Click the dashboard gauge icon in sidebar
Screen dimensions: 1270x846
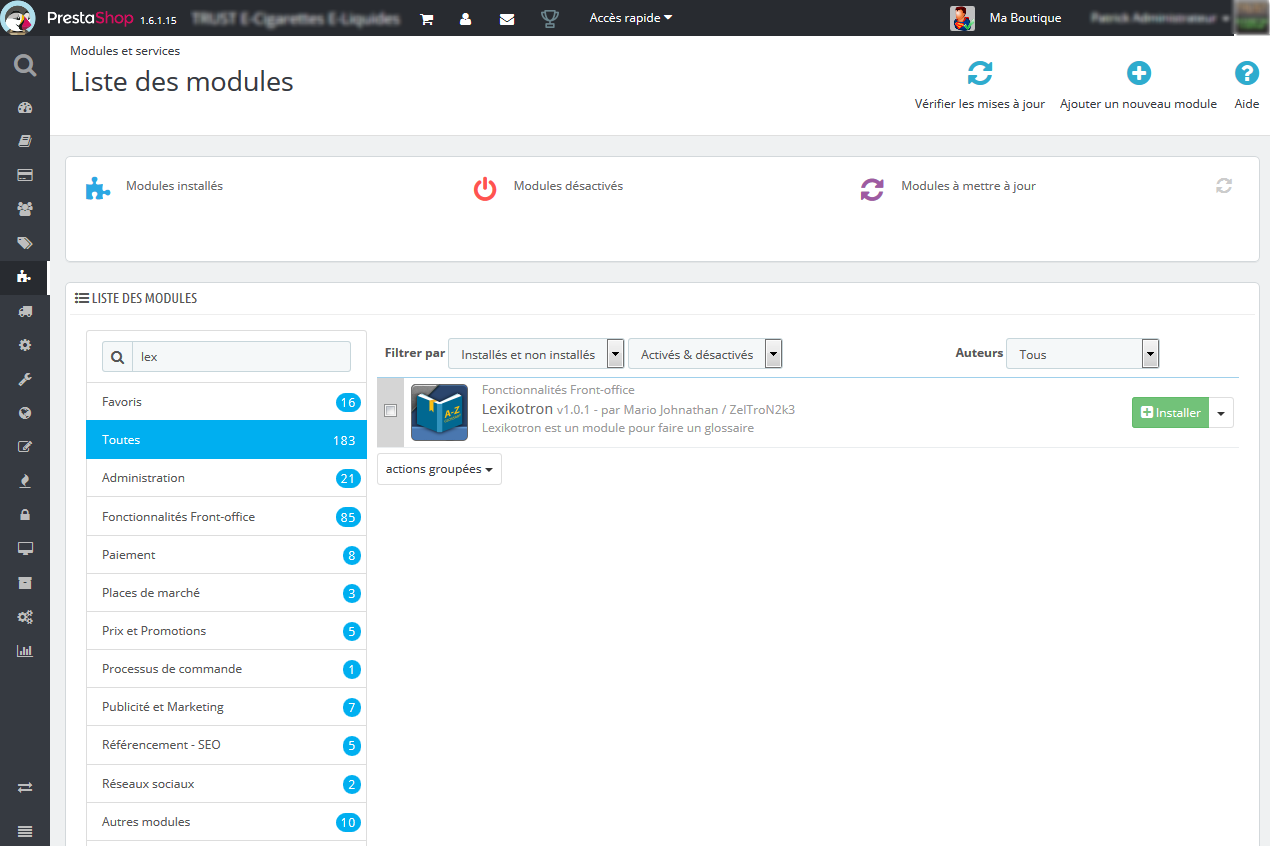(25, 108)
